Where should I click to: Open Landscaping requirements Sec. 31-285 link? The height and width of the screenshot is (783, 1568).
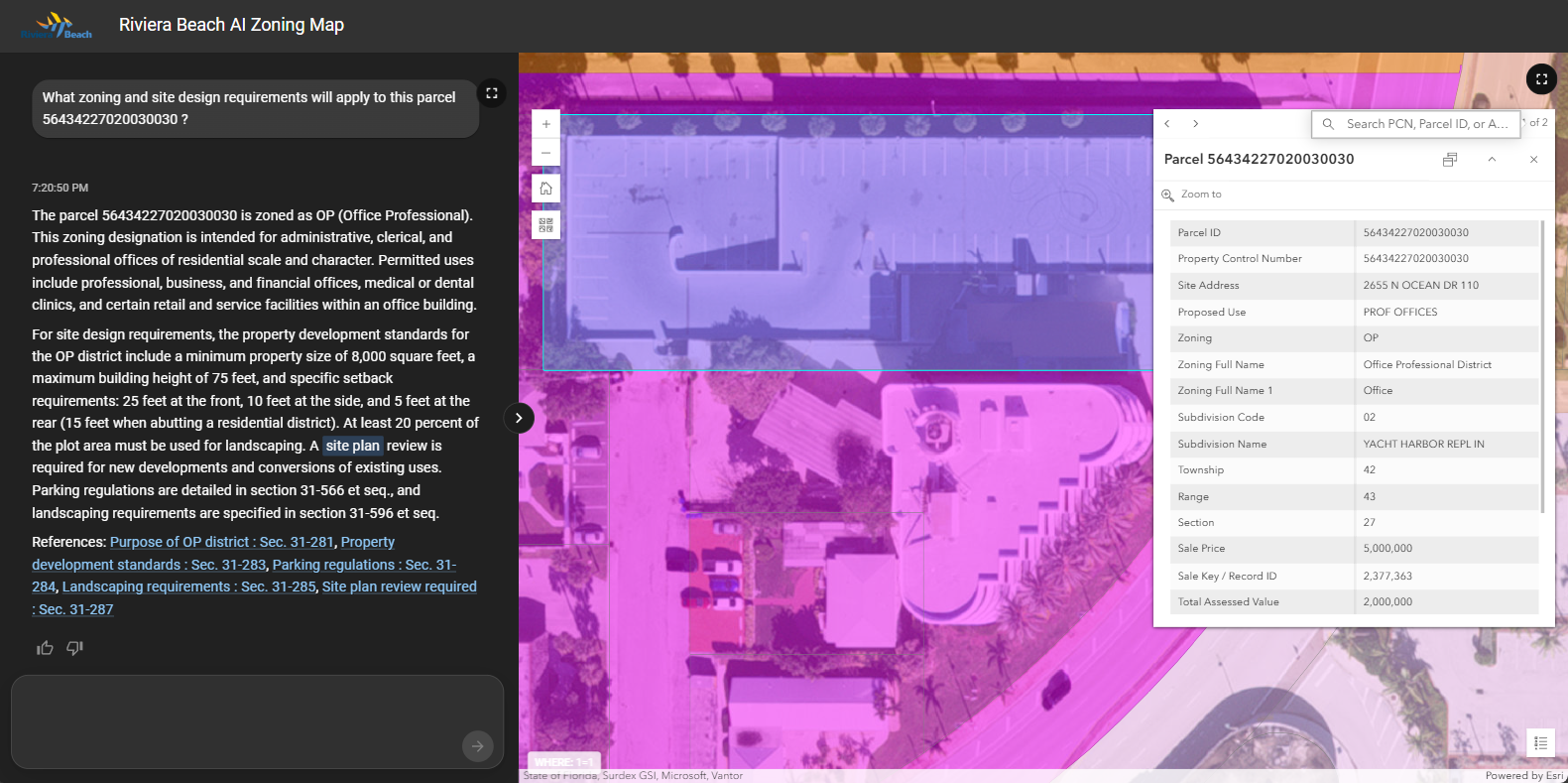click(188, 587)
